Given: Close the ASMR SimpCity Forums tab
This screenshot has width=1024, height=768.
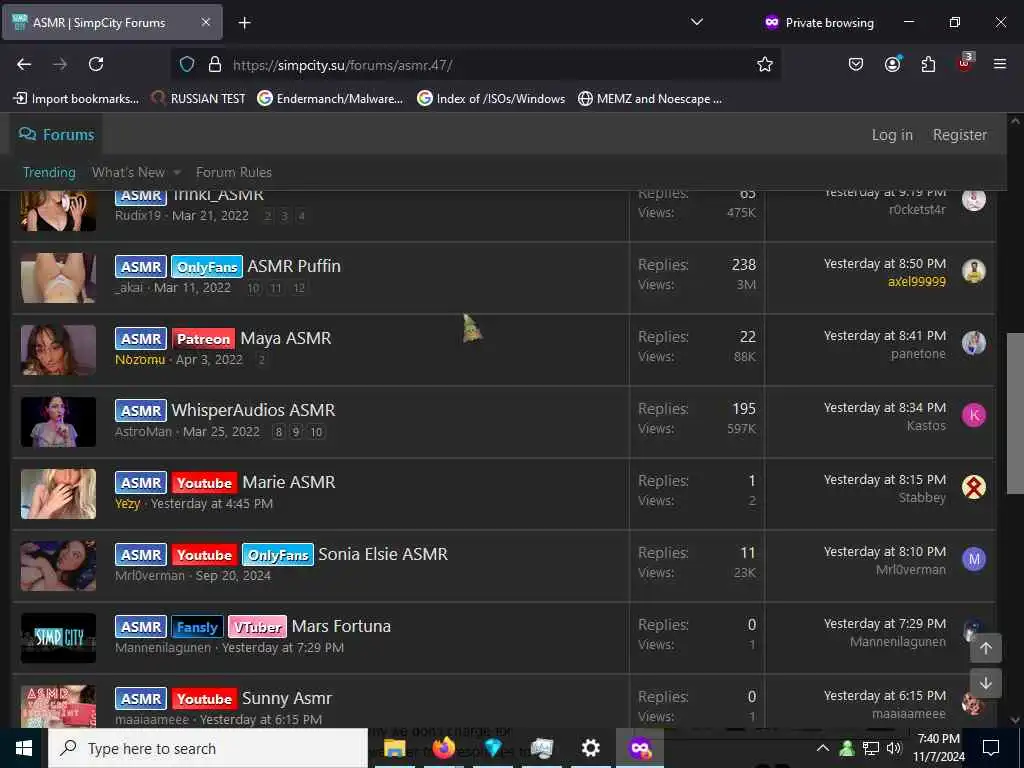Looking at the screenshot, I should click(x=206, y=22).
